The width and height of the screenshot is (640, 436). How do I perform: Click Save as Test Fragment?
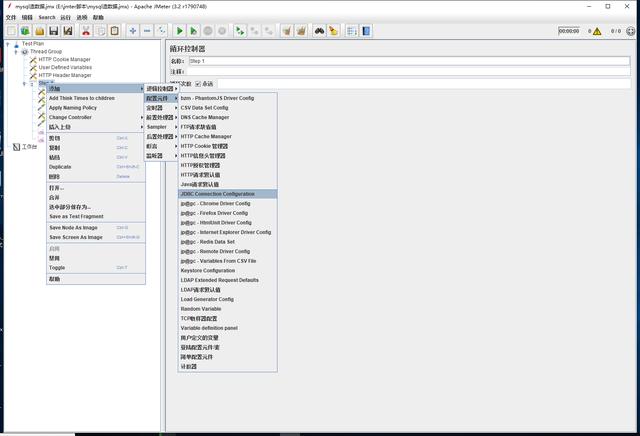76,216
